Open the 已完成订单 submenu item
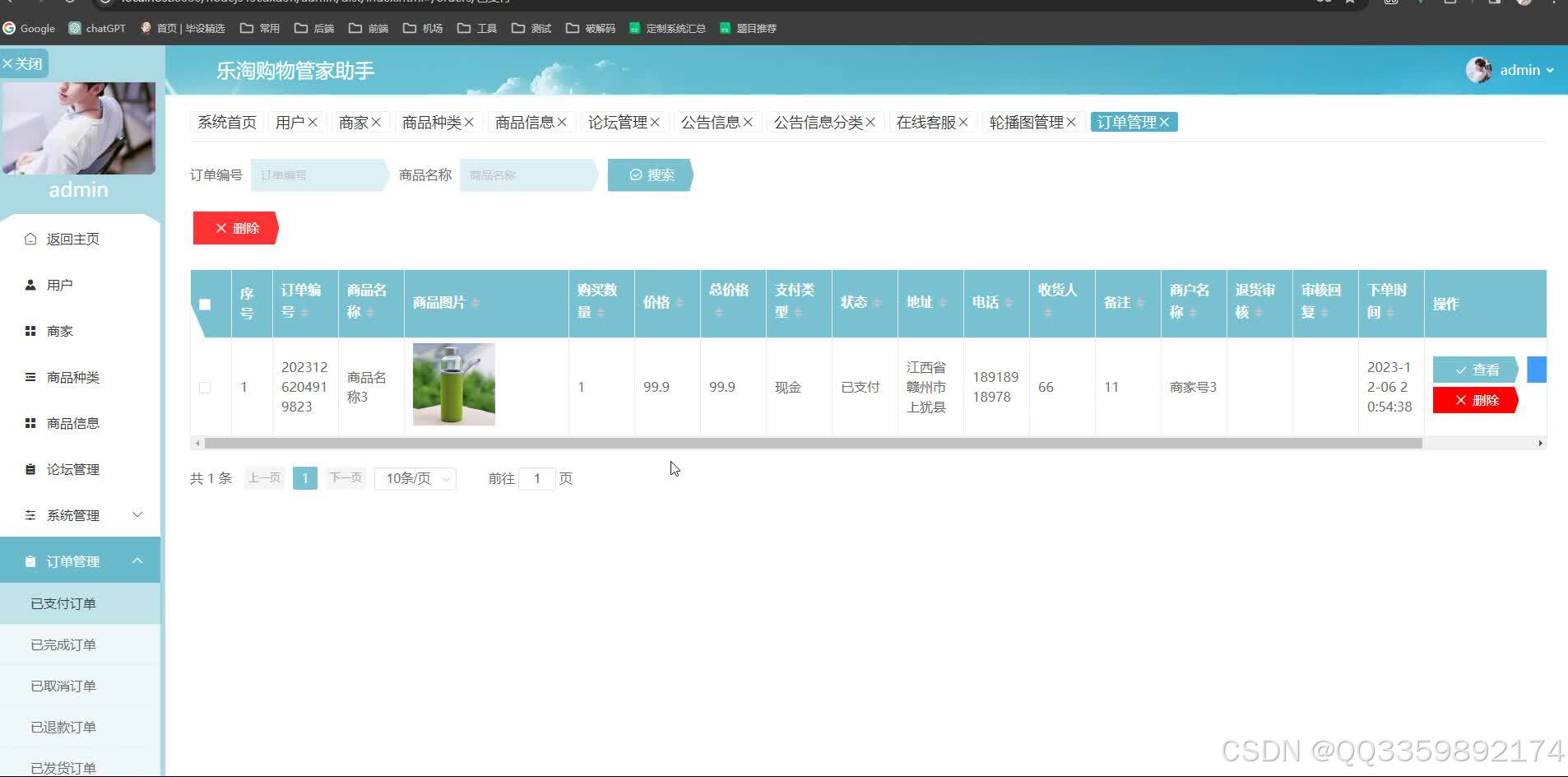1568x777 pixels. (x=80, y=644)
